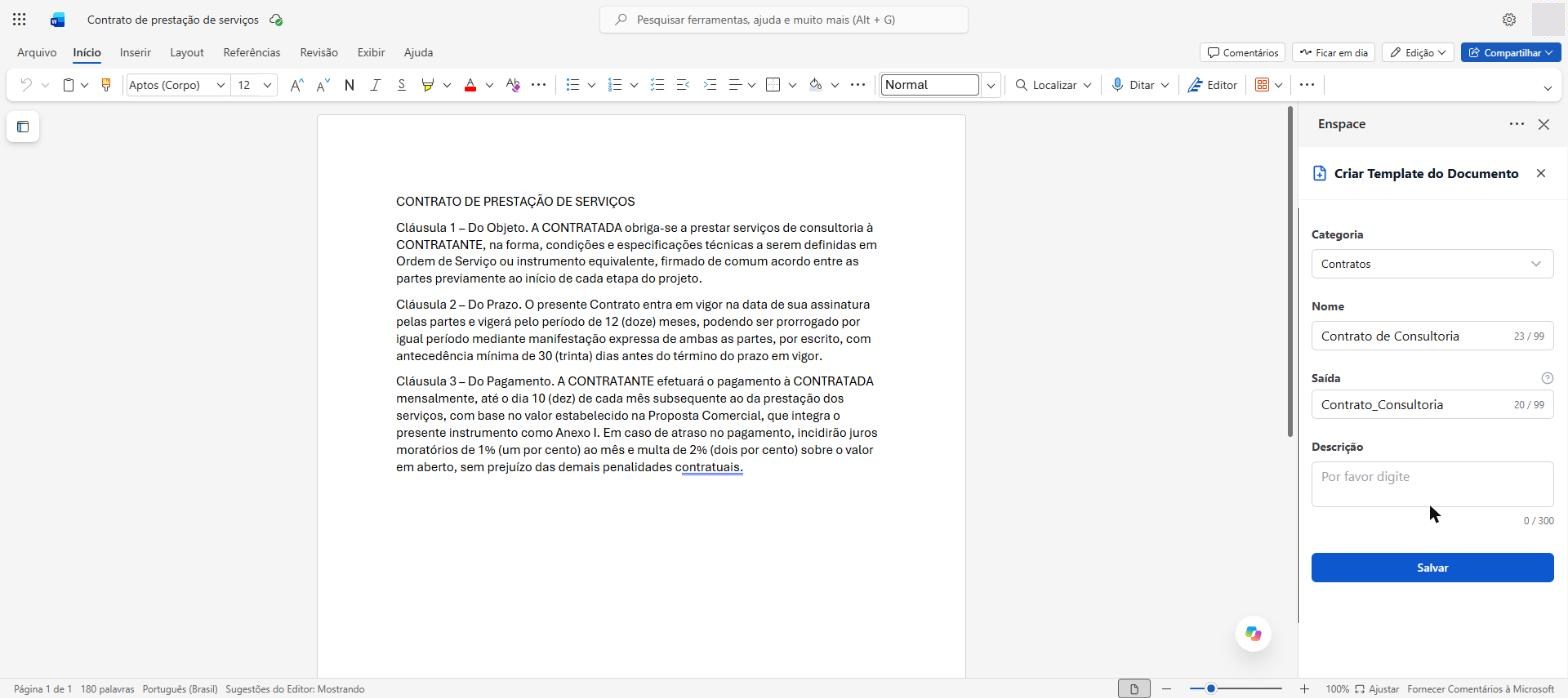
Task: Open the Ajuda tab
Action: click(x=418, y=53)
